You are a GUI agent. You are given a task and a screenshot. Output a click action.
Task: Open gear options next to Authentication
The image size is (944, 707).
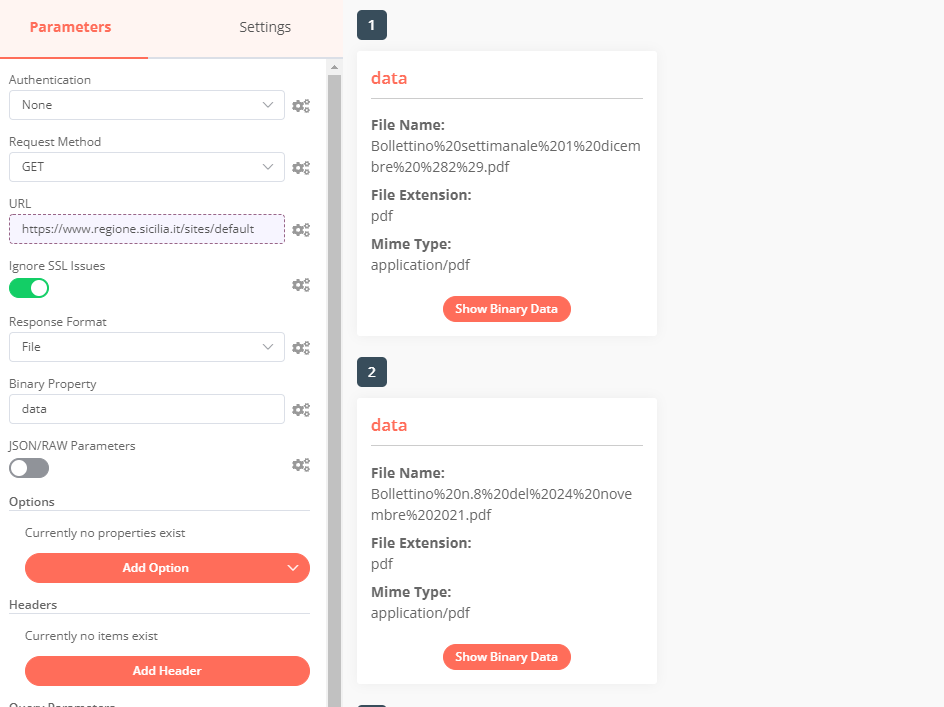[x=300, y=105]
